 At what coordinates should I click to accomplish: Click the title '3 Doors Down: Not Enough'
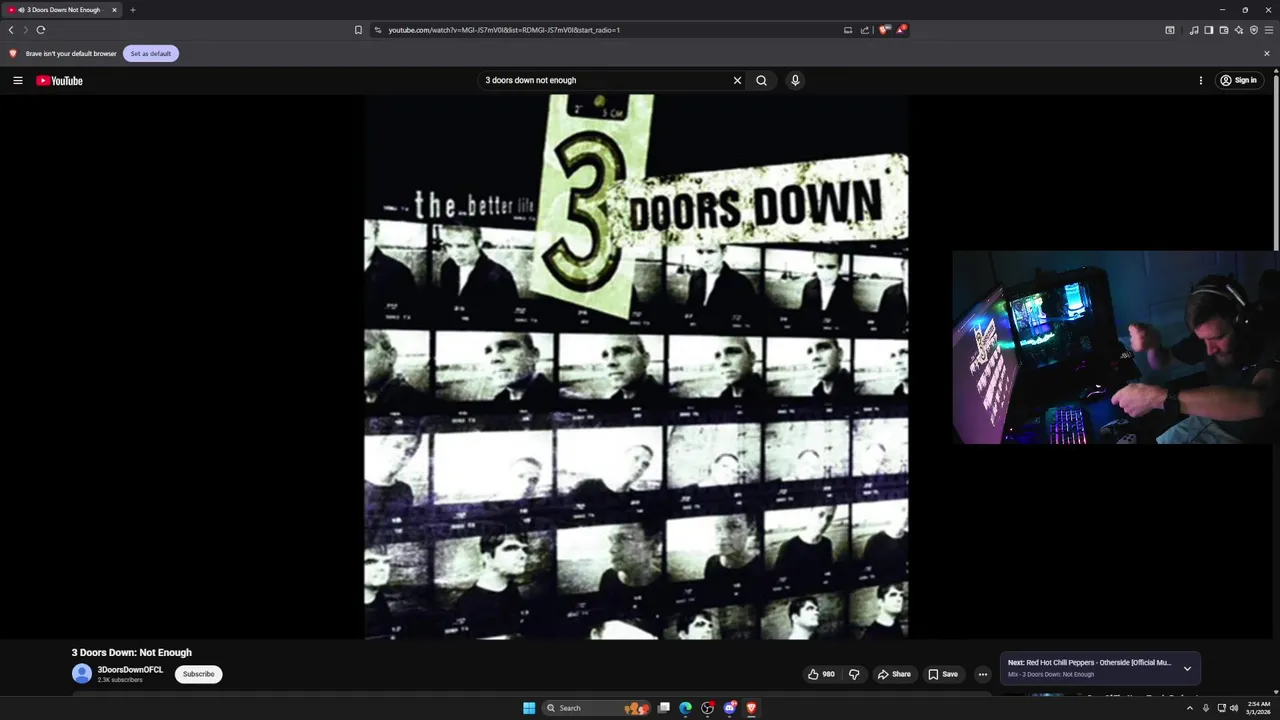[131, 652]
